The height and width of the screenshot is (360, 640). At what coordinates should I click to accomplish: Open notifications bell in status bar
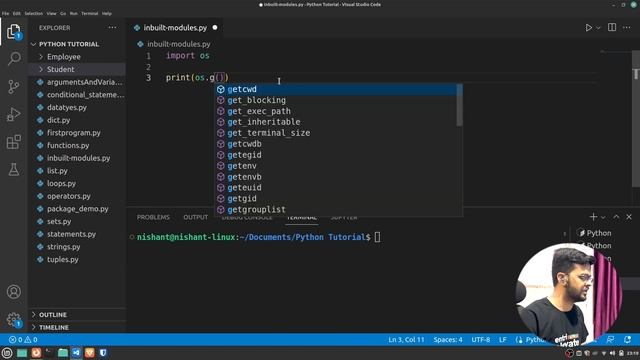click(627, 340)
